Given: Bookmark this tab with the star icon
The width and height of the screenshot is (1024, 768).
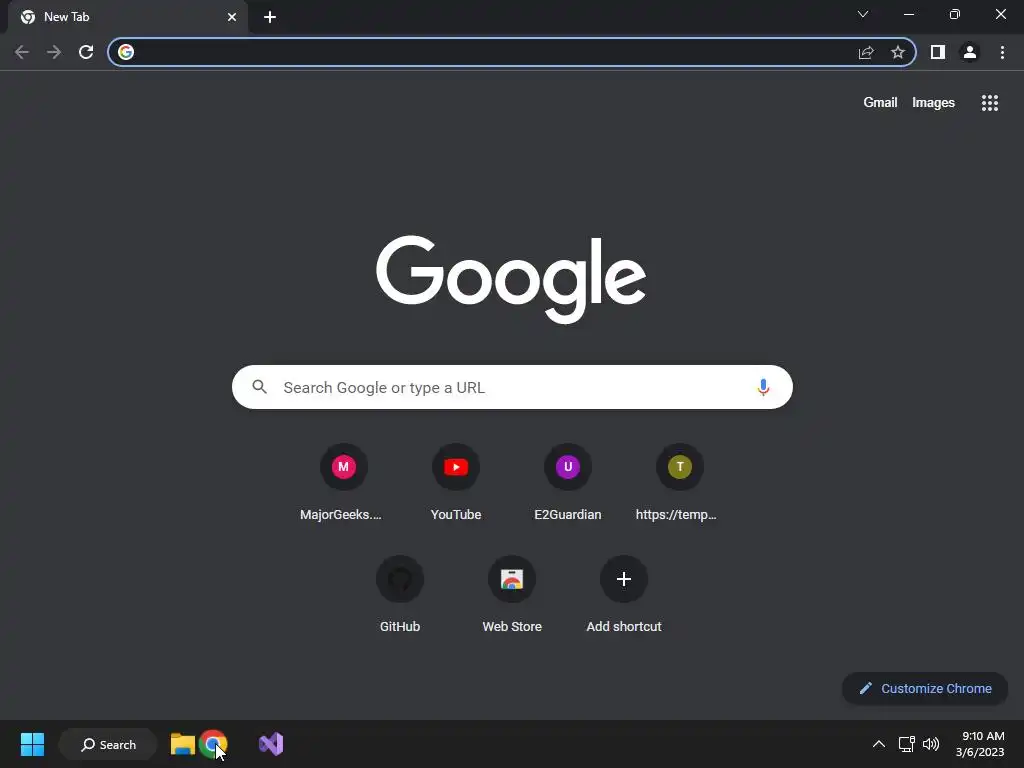Looking at the screenshot, I should coord(898,52).
